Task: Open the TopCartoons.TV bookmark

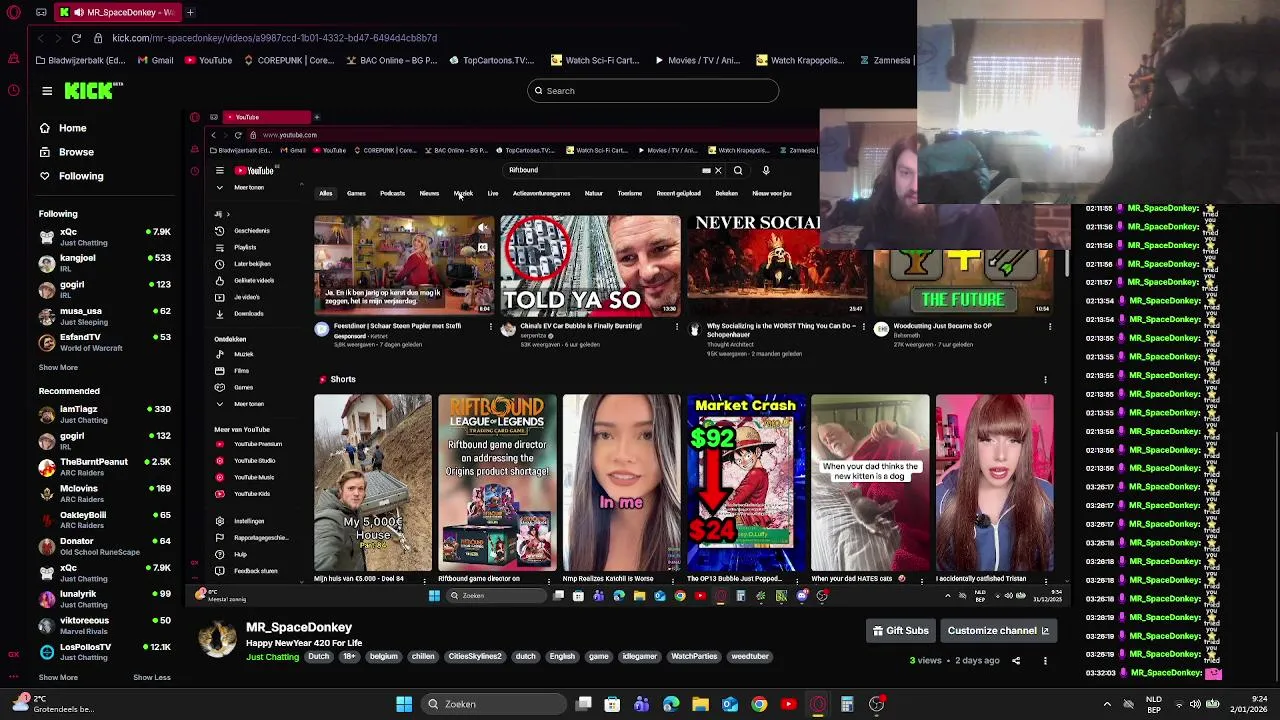Action: [491, 60]
